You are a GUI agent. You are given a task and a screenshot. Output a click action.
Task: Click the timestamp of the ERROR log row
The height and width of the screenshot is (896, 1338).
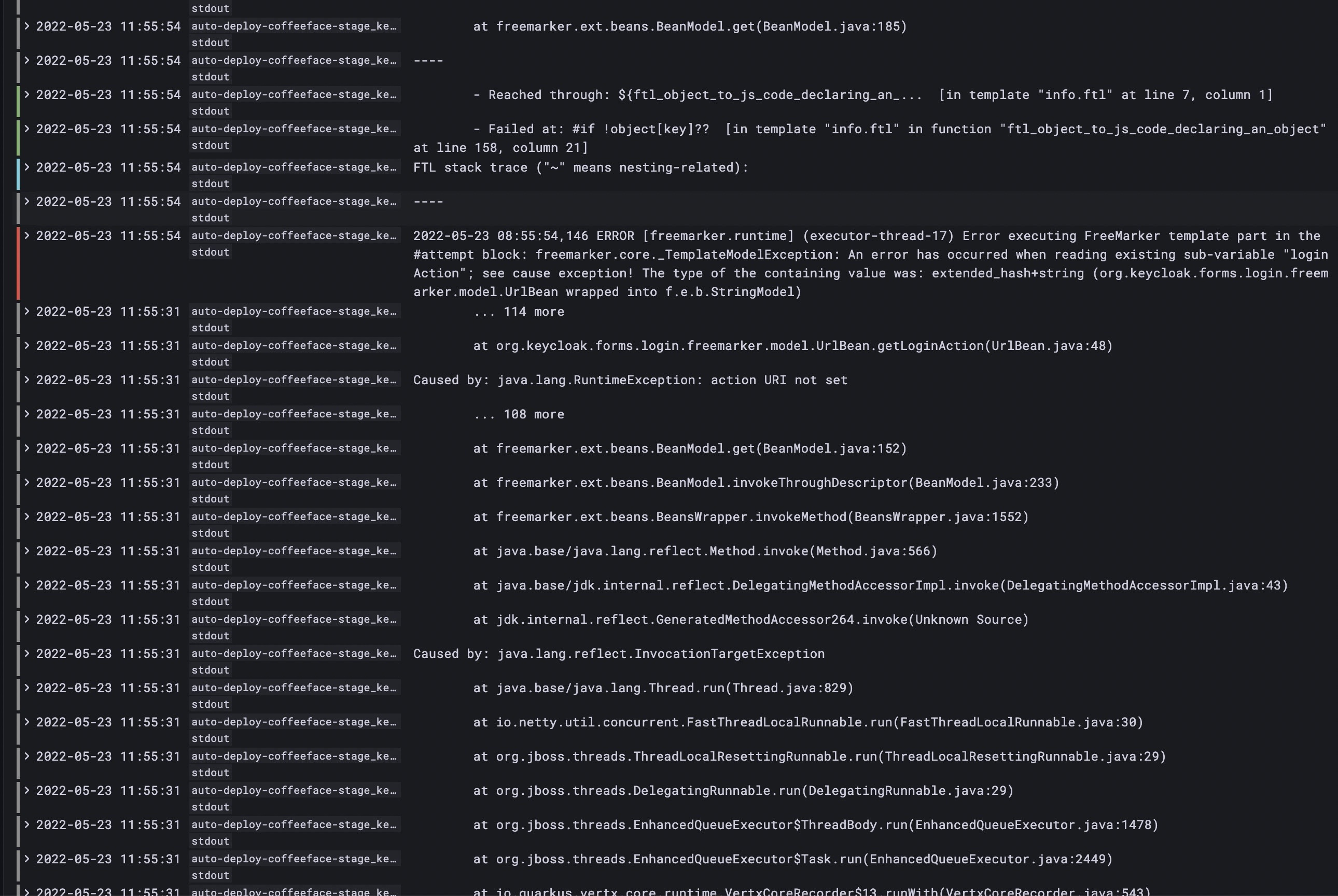(108, 235)
